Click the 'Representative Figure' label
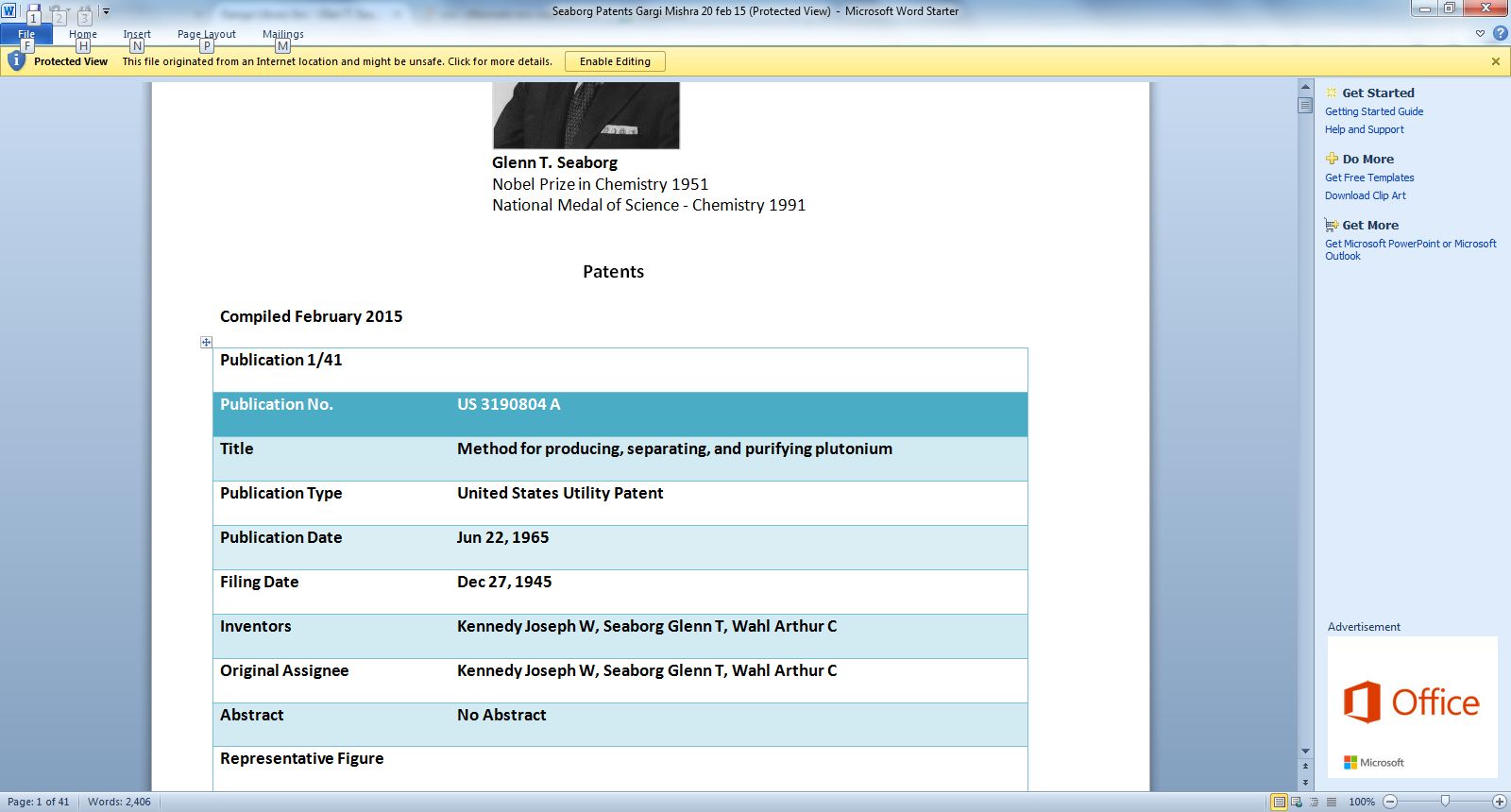Image resolution: width=1511 pixels, height=812 pixels. pyautogui.click(x=301, y=758)
